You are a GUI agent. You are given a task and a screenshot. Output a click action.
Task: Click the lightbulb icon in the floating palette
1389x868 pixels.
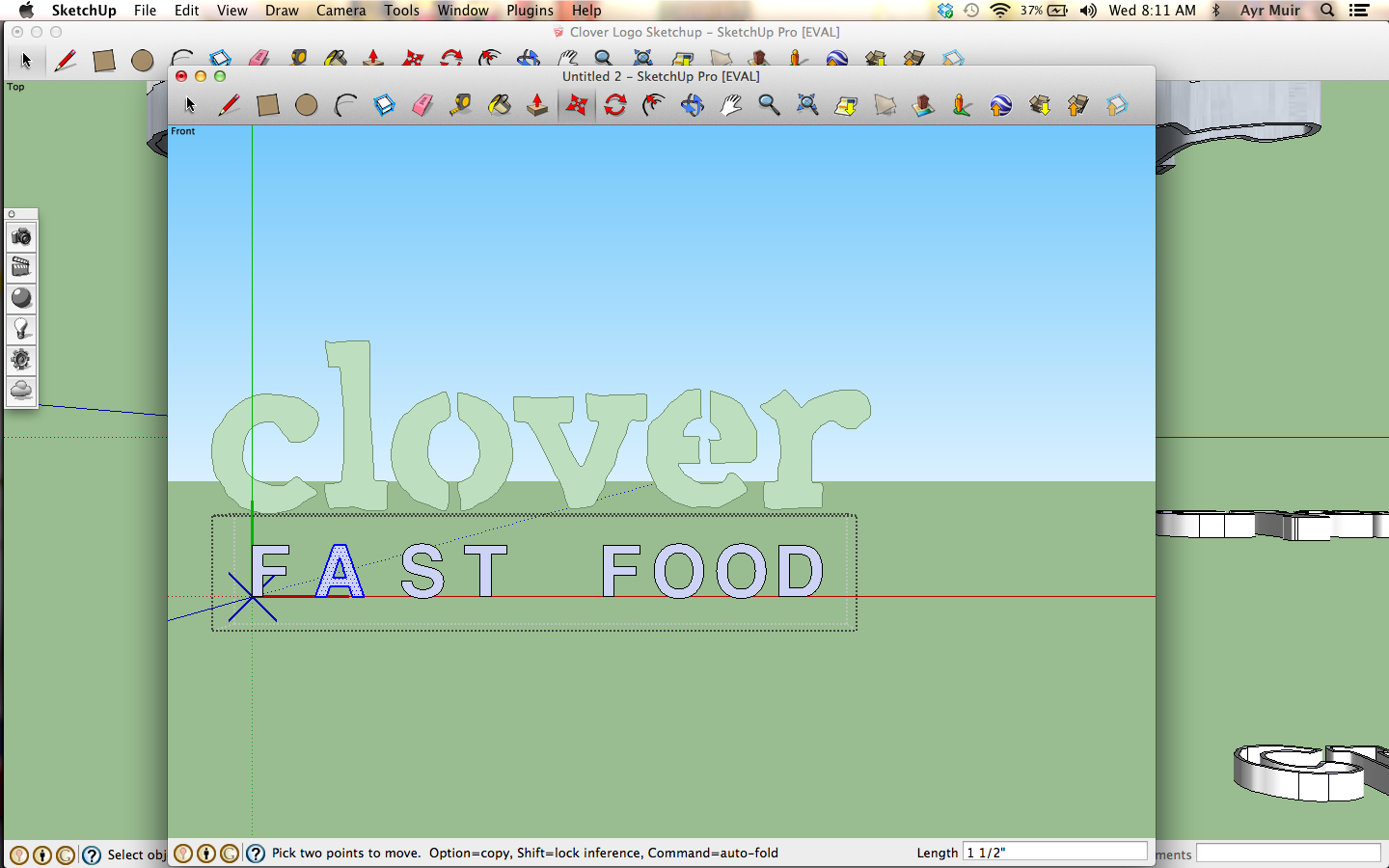pos(21,329)
